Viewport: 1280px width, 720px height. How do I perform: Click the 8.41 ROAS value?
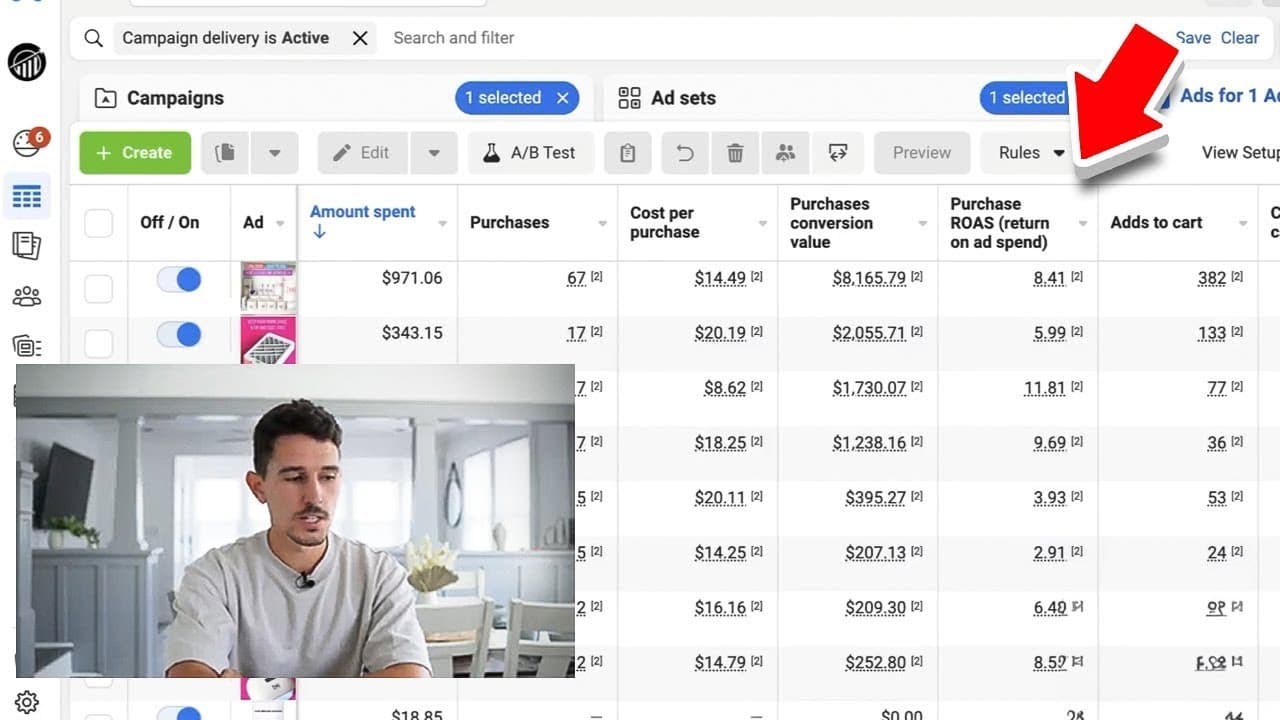click(x=1049, y=278)
